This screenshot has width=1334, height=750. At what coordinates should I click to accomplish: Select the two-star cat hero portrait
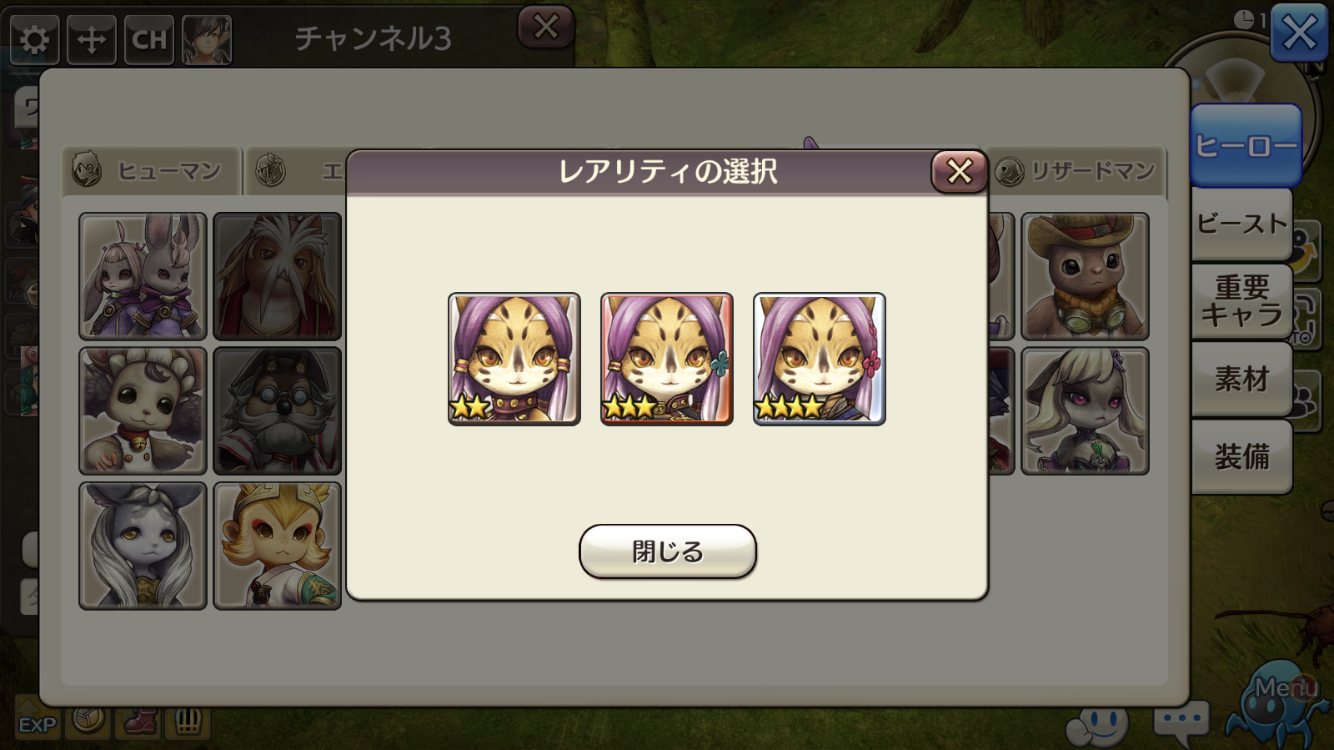click(514, 359)
